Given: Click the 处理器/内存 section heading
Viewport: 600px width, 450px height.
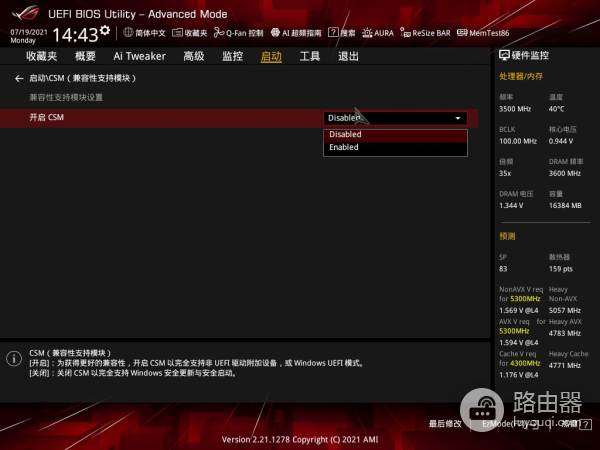Looking at the screenshot, I should pos(521,77).
